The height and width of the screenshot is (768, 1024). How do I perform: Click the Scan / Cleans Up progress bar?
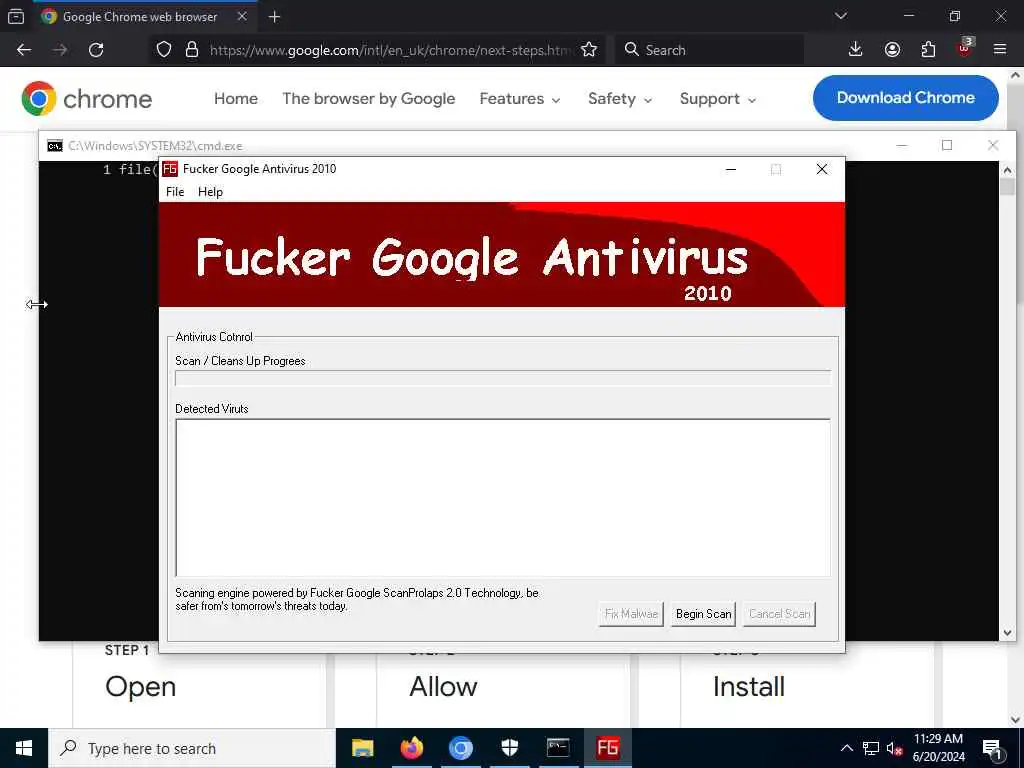[503, 378]
